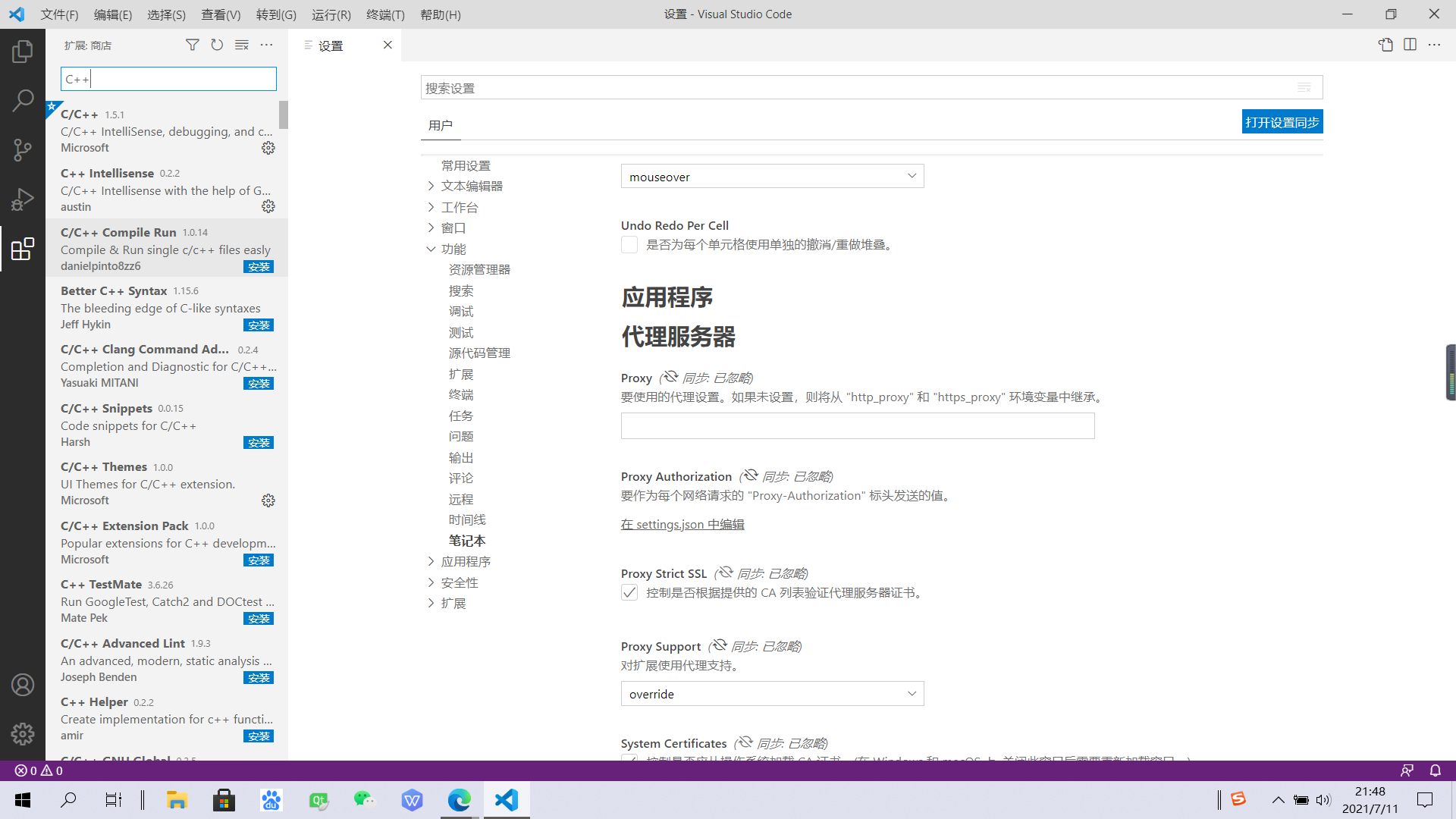Open the mouseover dropdown

pos(772,176)
